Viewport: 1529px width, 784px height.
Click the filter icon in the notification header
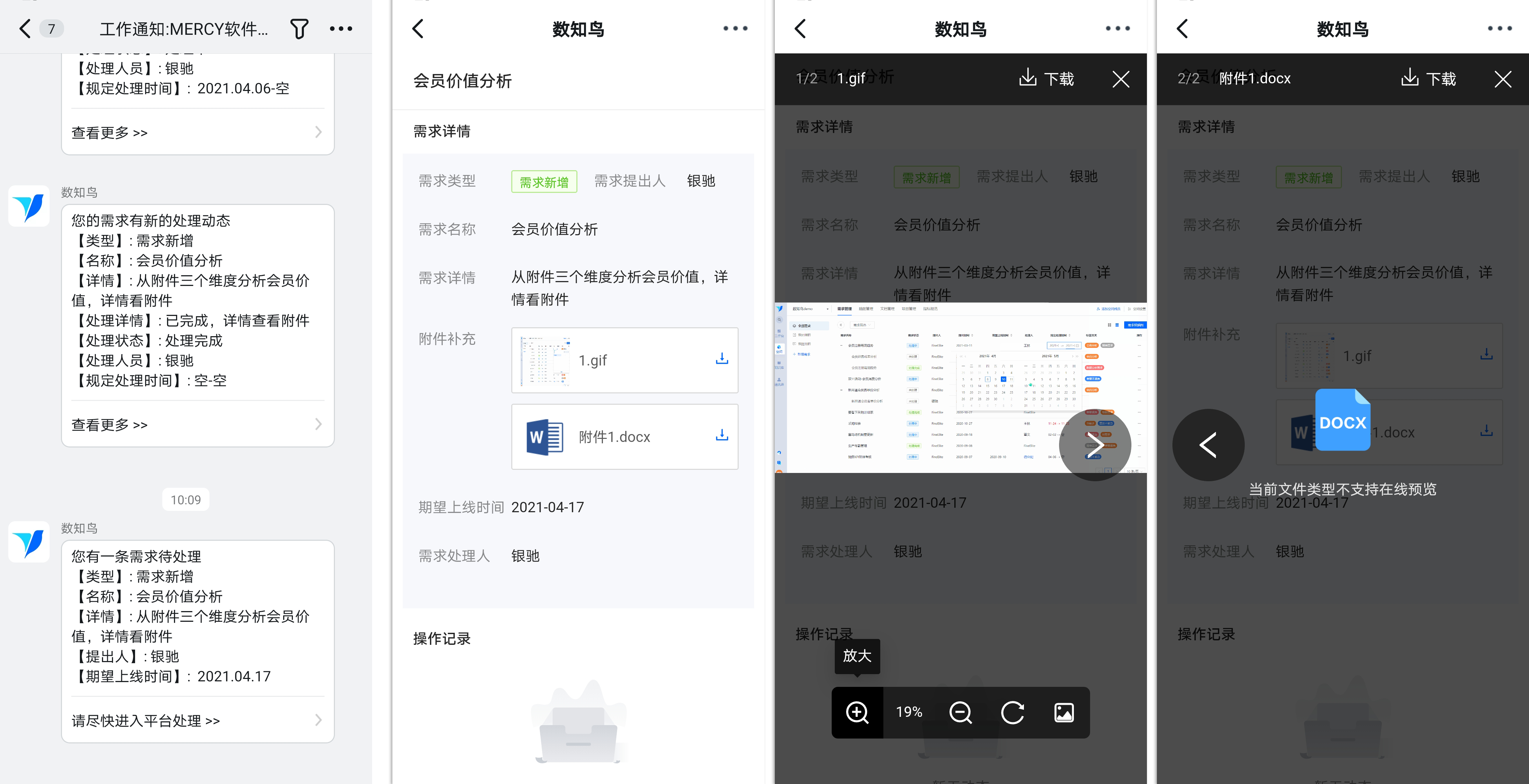tap(299, 28)
